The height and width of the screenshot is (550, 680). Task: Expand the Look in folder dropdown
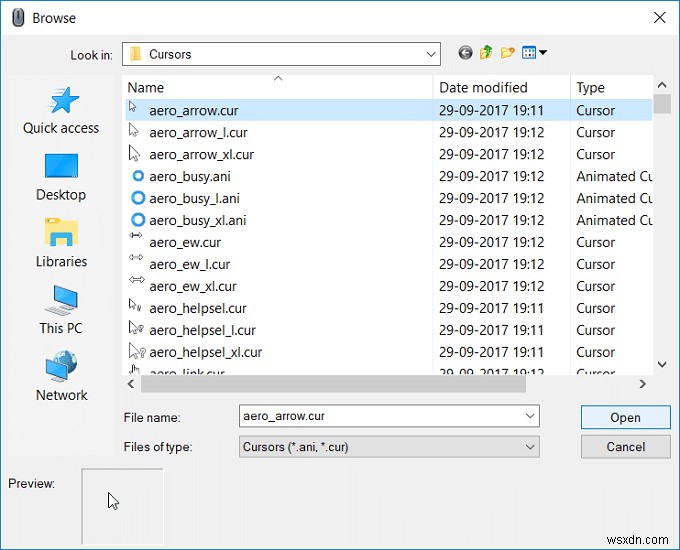pos(431,54)
